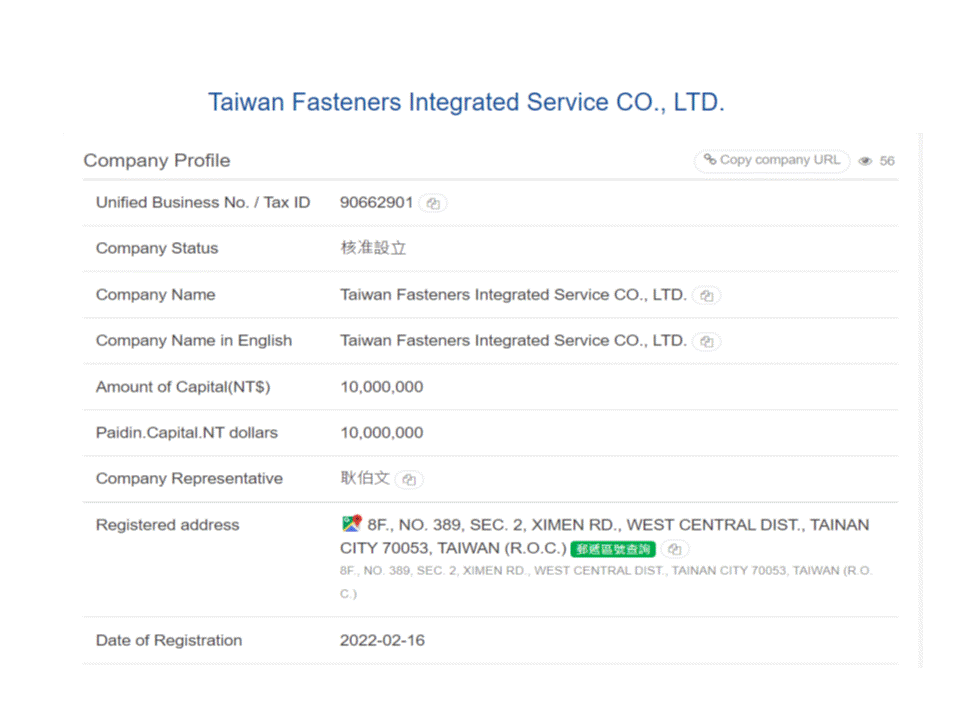
Task: Select the Company Profile heading
Action: 157,160
